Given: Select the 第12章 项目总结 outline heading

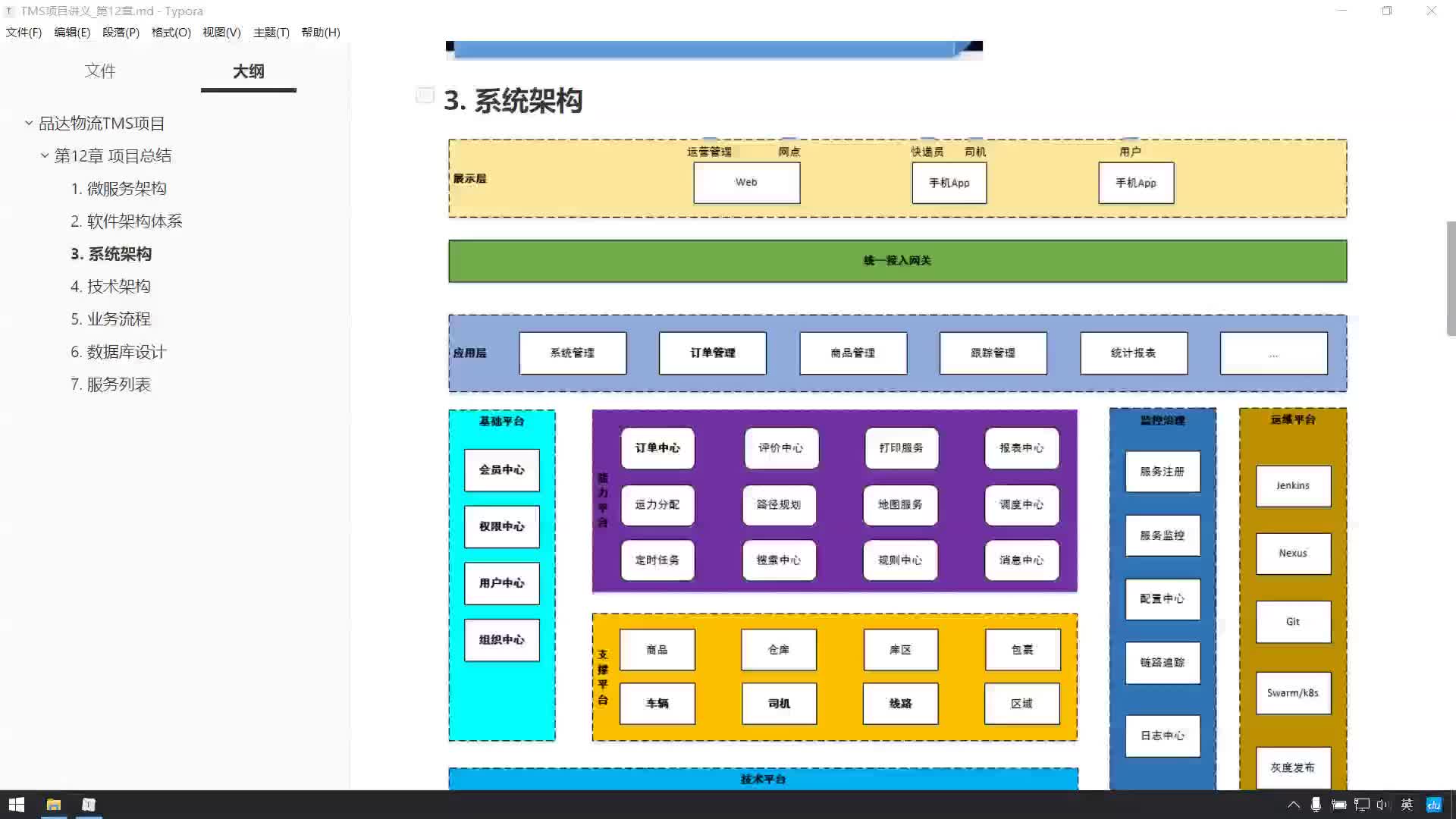Looking at the screenshot, I should point(112,155).
